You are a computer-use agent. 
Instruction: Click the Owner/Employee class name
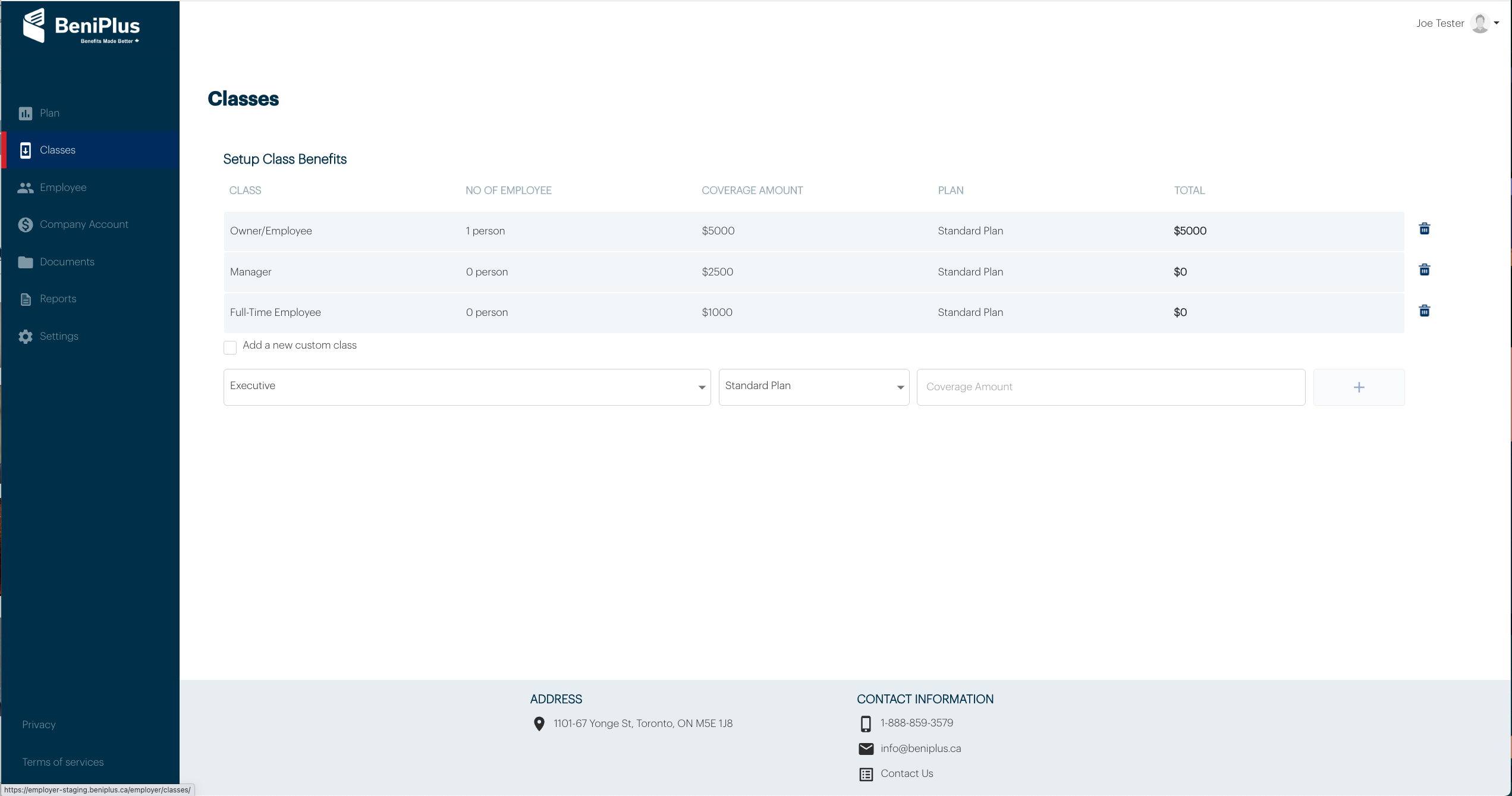coord(271,231)
